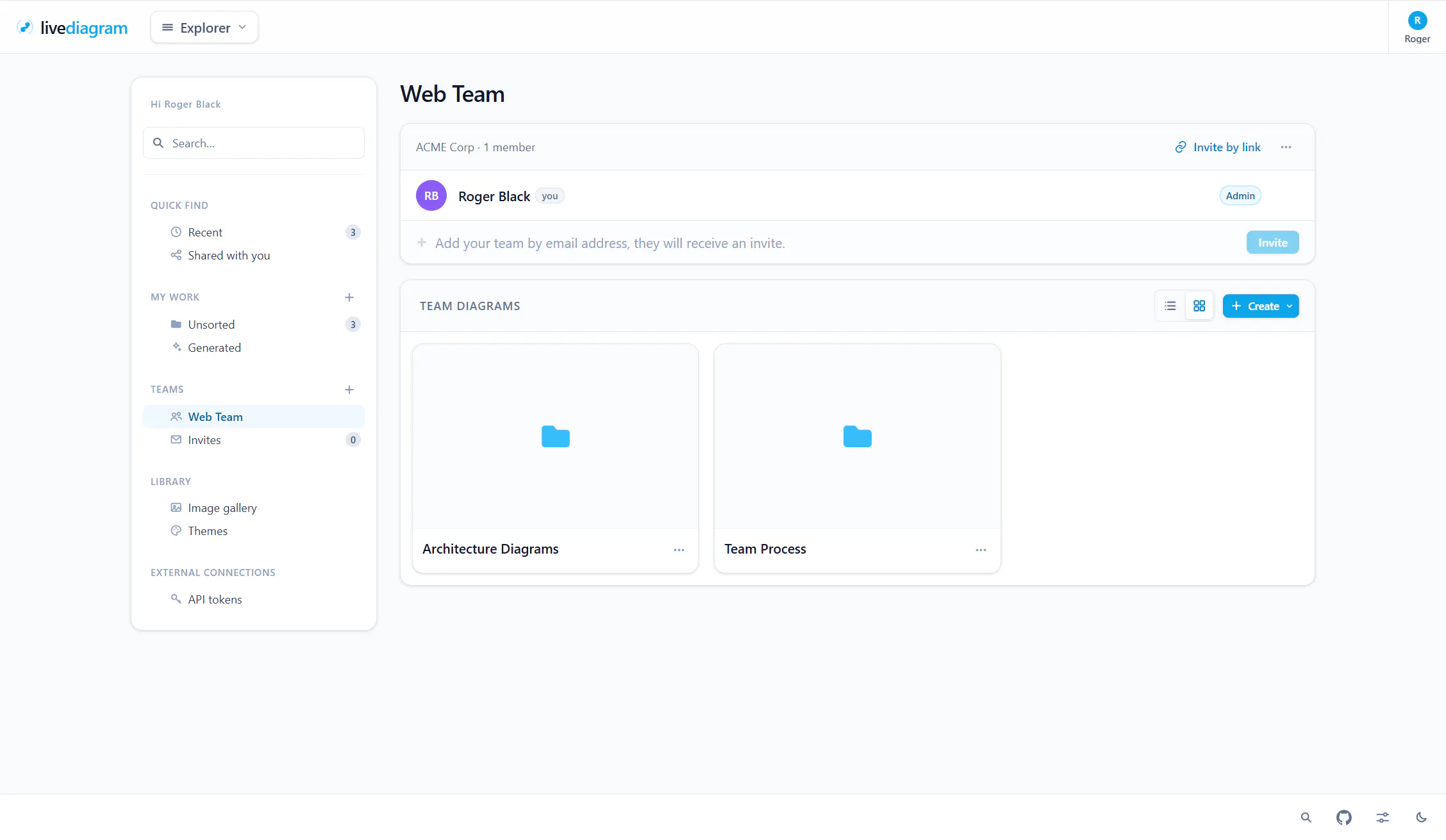Screen dimensions: 1446x840
Task: Click the 'Hi Roger Black' greeting
Action: [x=185, y=104]
